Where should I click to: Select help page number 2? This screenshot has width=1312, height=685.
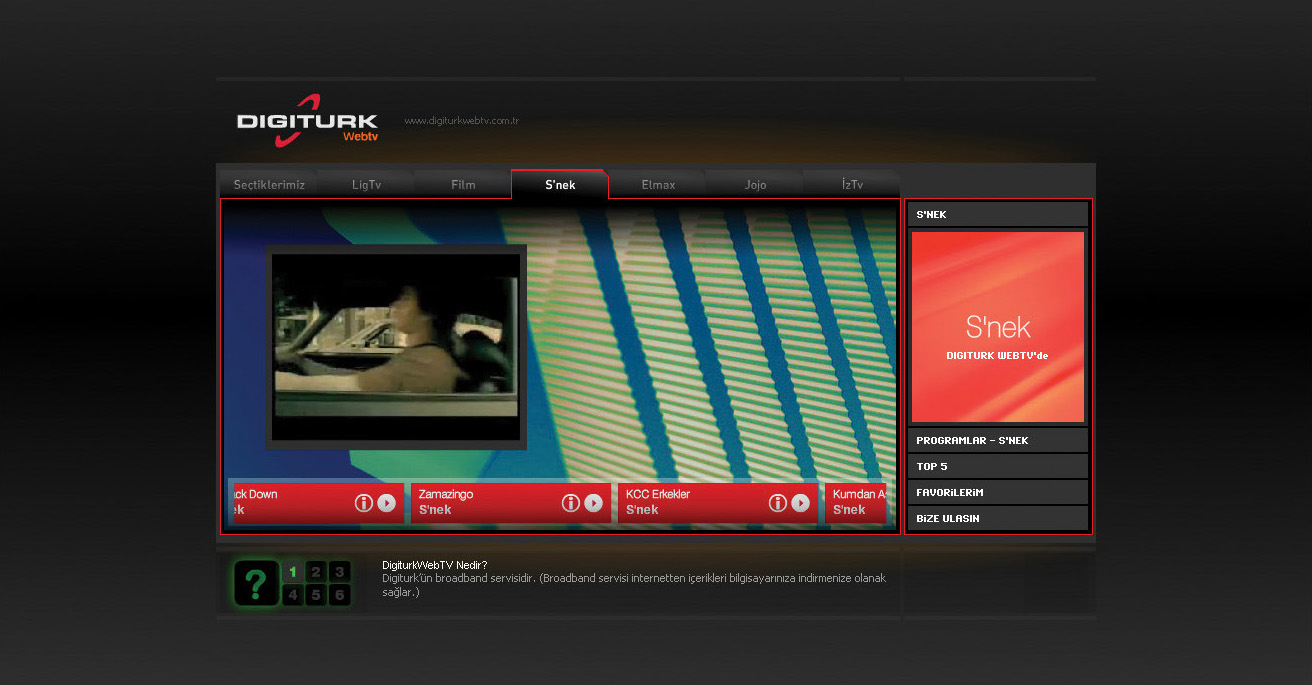coord(316,572)
